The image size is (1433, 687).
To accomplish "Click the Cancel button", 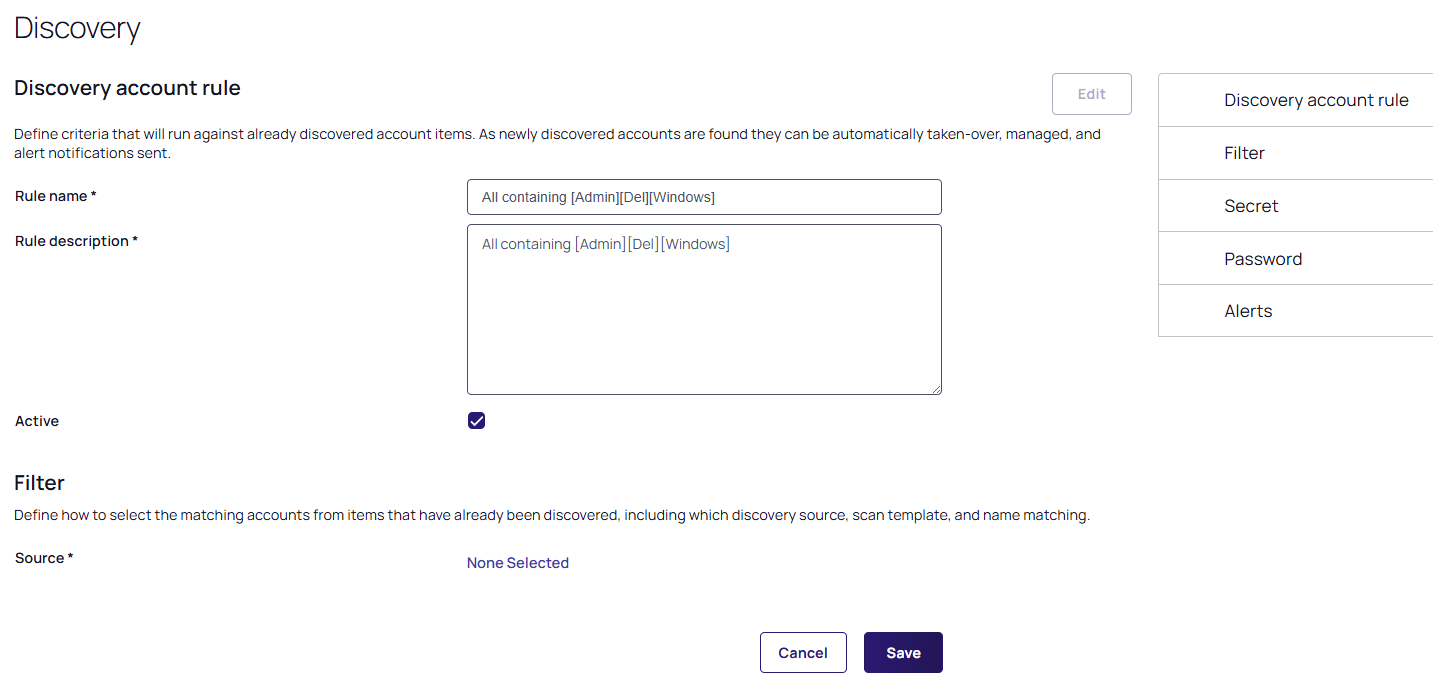I will coord(803,653).
